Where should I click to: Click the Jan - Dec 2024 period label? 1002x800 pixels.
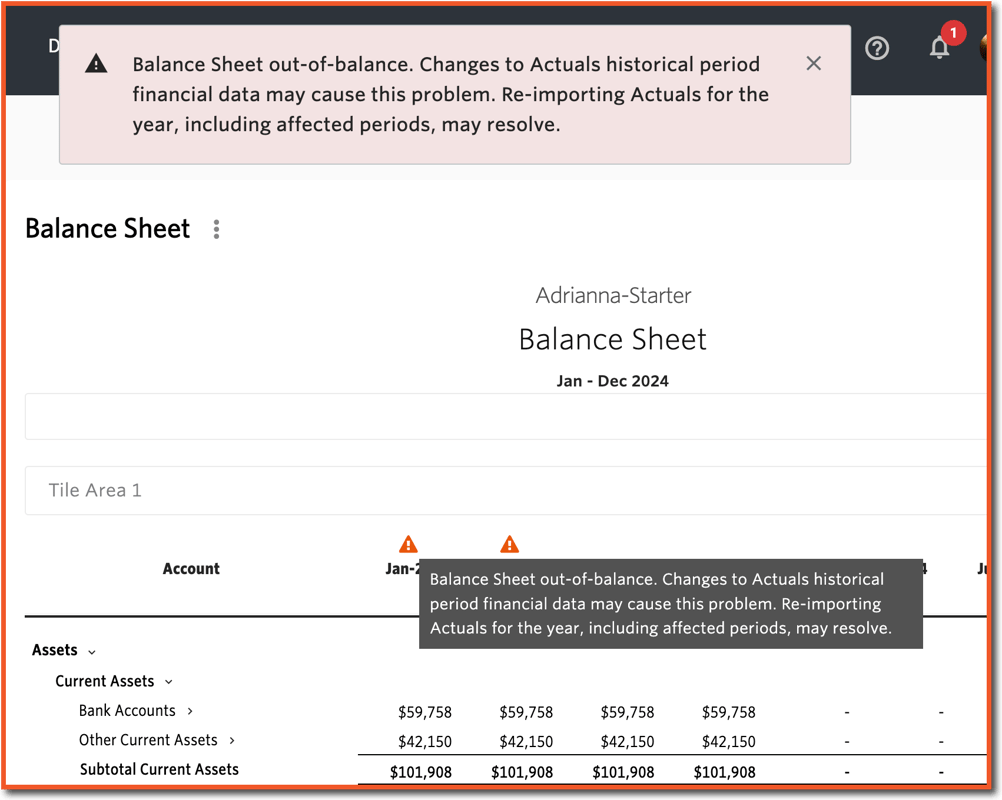[x=612, y=381]
